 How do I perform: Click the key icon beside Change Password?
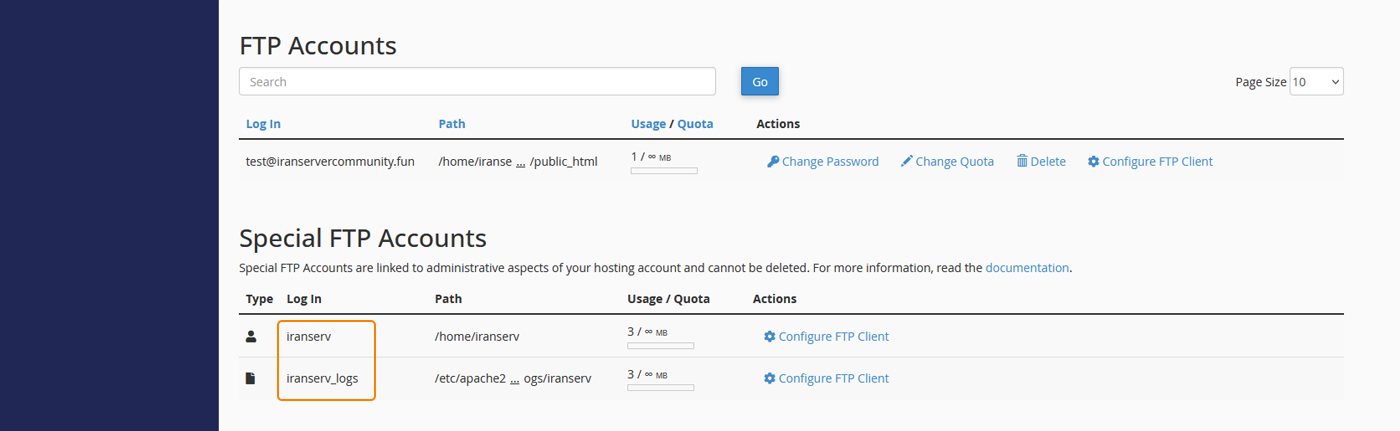[x=773, y=162]
